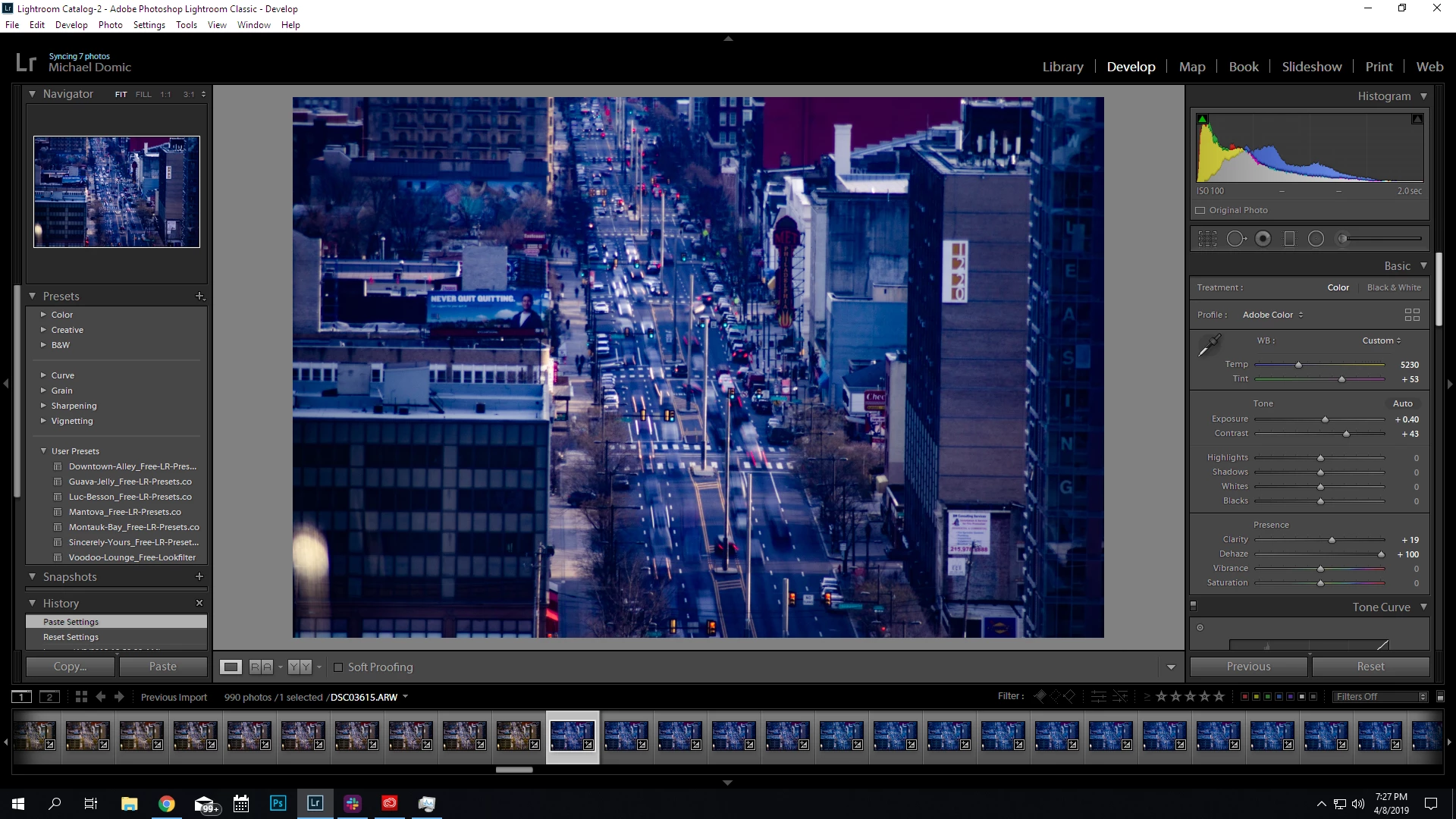Screen dimensions: 1456x819
Task: Click the Exposure slider handle
Action: point(1325,419)
